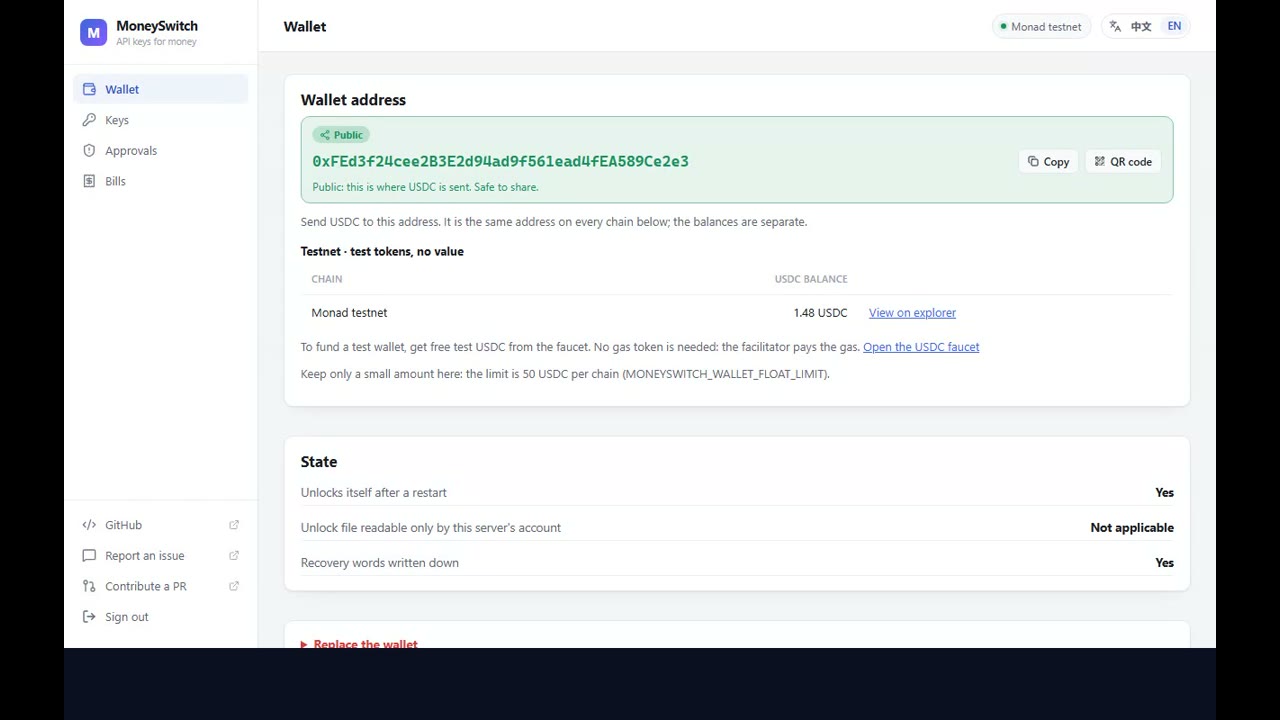The width and height of the screenshot is (1280, 720).
Task: Show the wallet QR code
Action: pos(1123,162)
